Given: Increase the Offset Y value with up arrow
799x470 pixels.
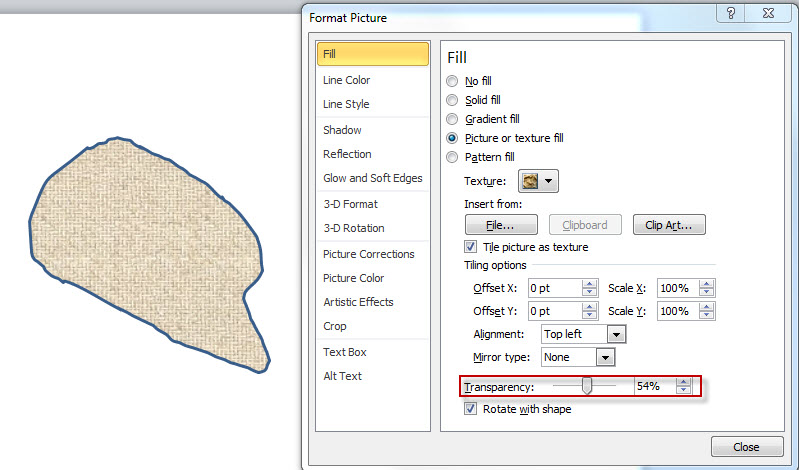Looking at the screenshot, I should point(590,307).
